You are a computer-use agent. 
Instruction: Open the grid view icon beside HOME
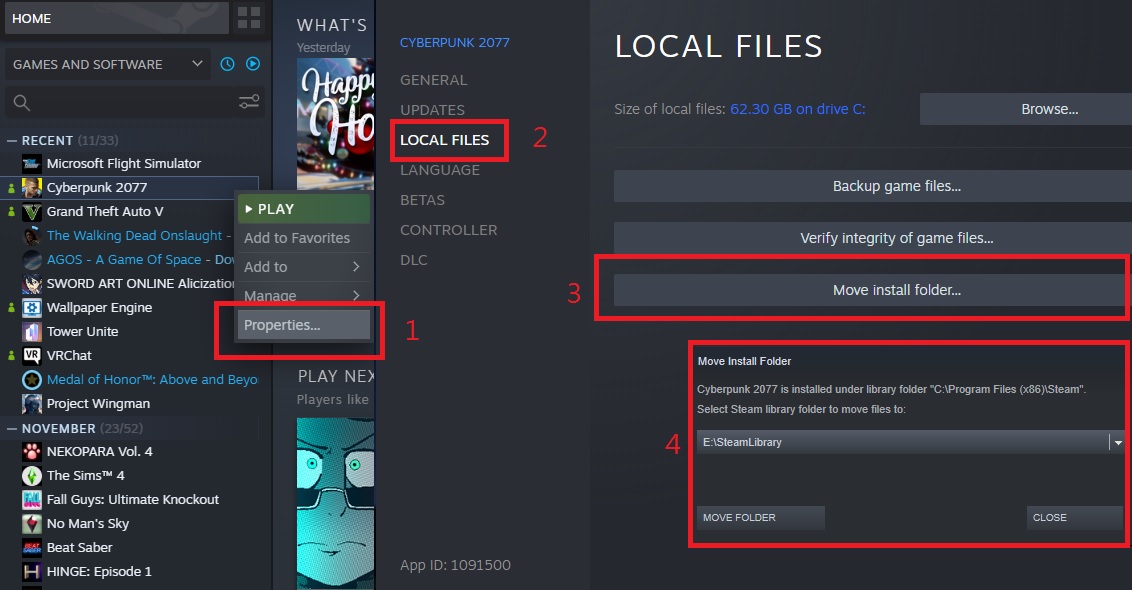tap(249, 18)
